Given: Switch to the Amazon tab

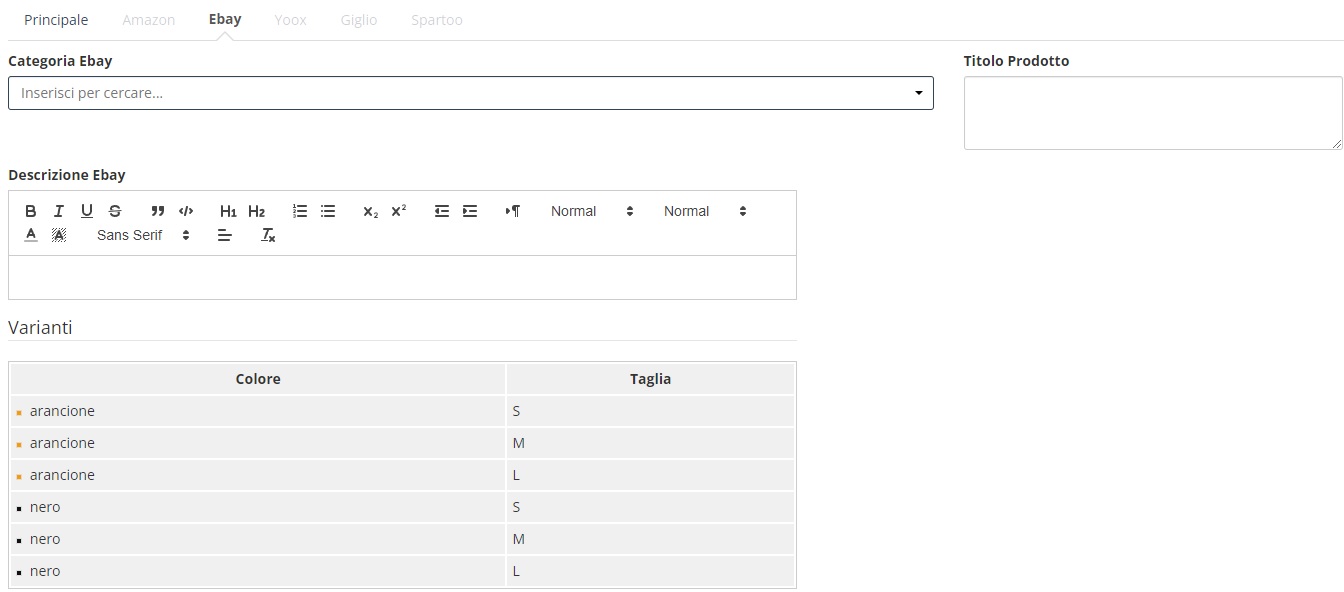Looking at the screenshot, I should point(149,20).
